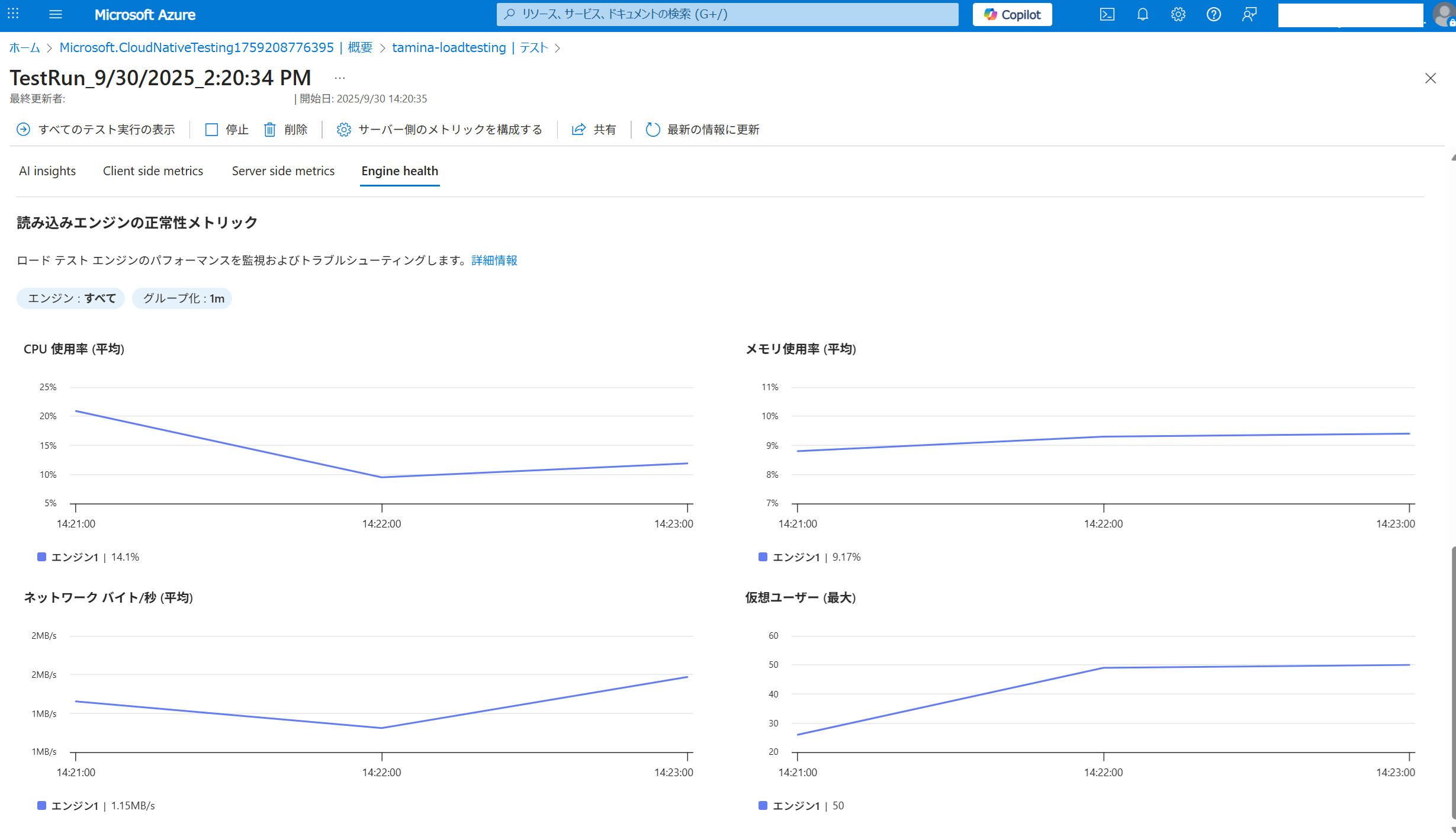Switch to Server side metrics tab
Viewport: 1456px width, 833px height.
pyautogui.click(x=283, y=171)
